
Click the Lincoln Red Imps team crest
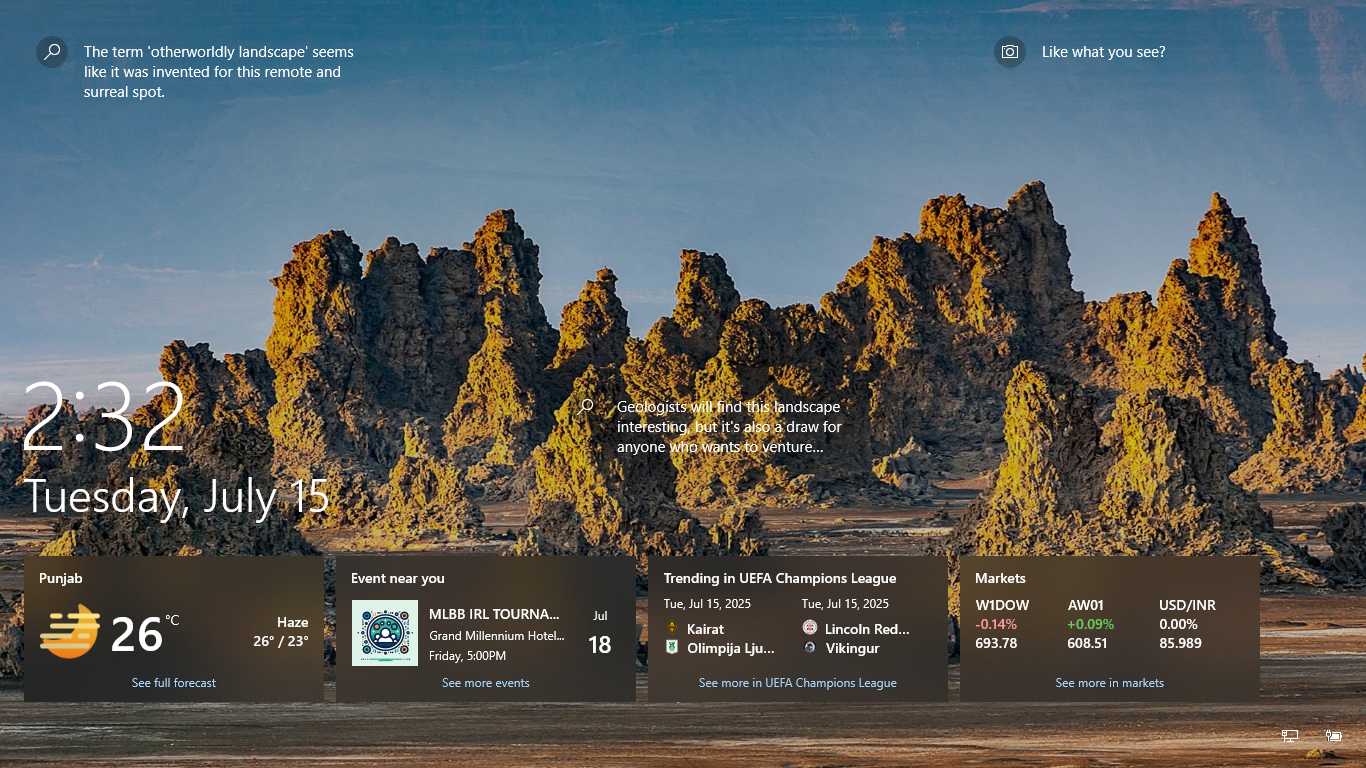pyautogui.click(x=810, y=629)
